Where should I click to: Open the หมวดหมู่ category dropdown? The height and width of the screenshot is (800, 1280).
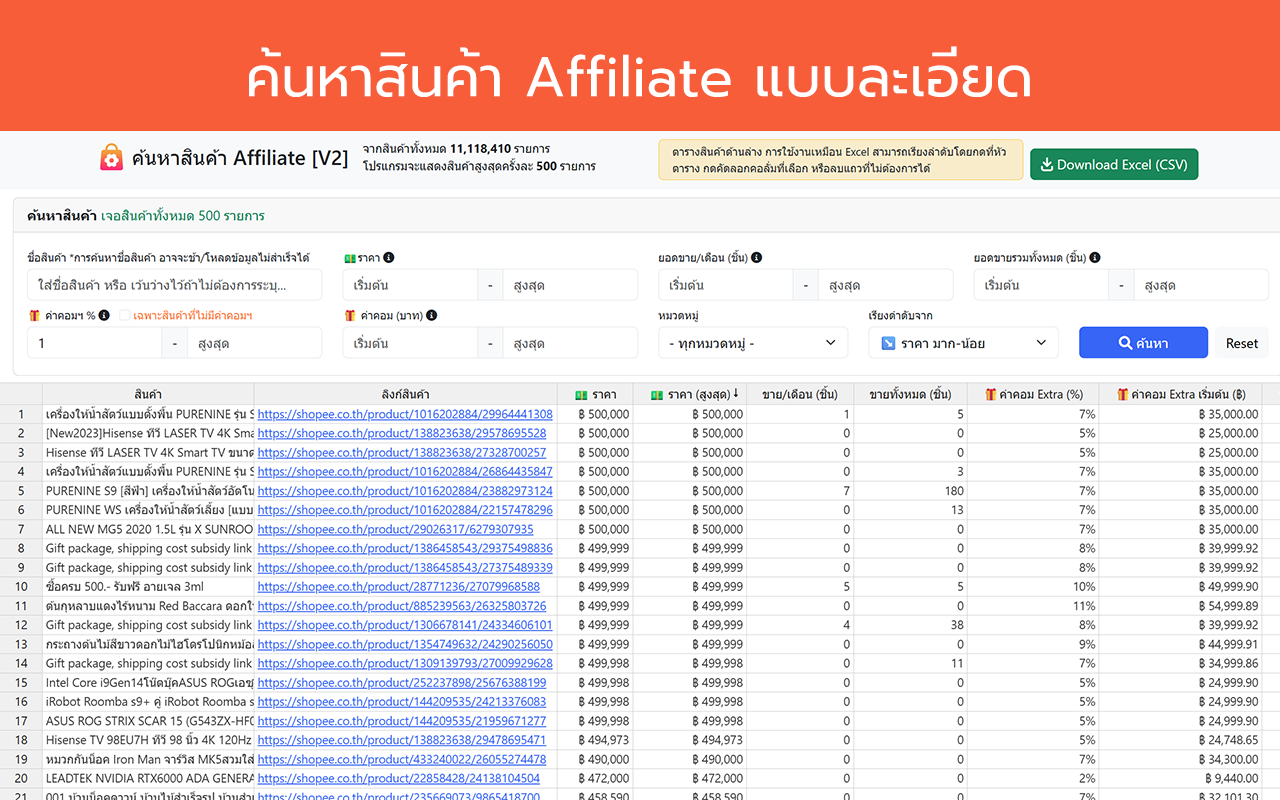click(753, 342)
